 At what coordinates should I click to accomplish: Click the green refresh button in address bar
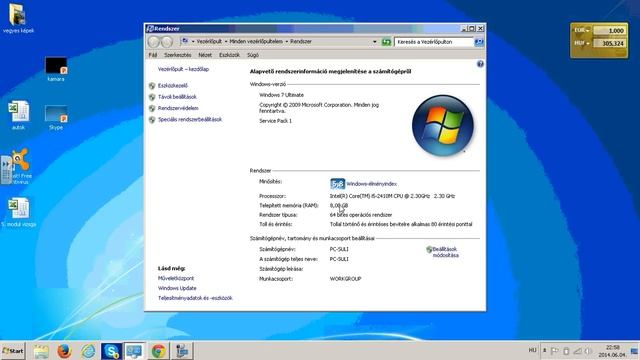(386, 42)
